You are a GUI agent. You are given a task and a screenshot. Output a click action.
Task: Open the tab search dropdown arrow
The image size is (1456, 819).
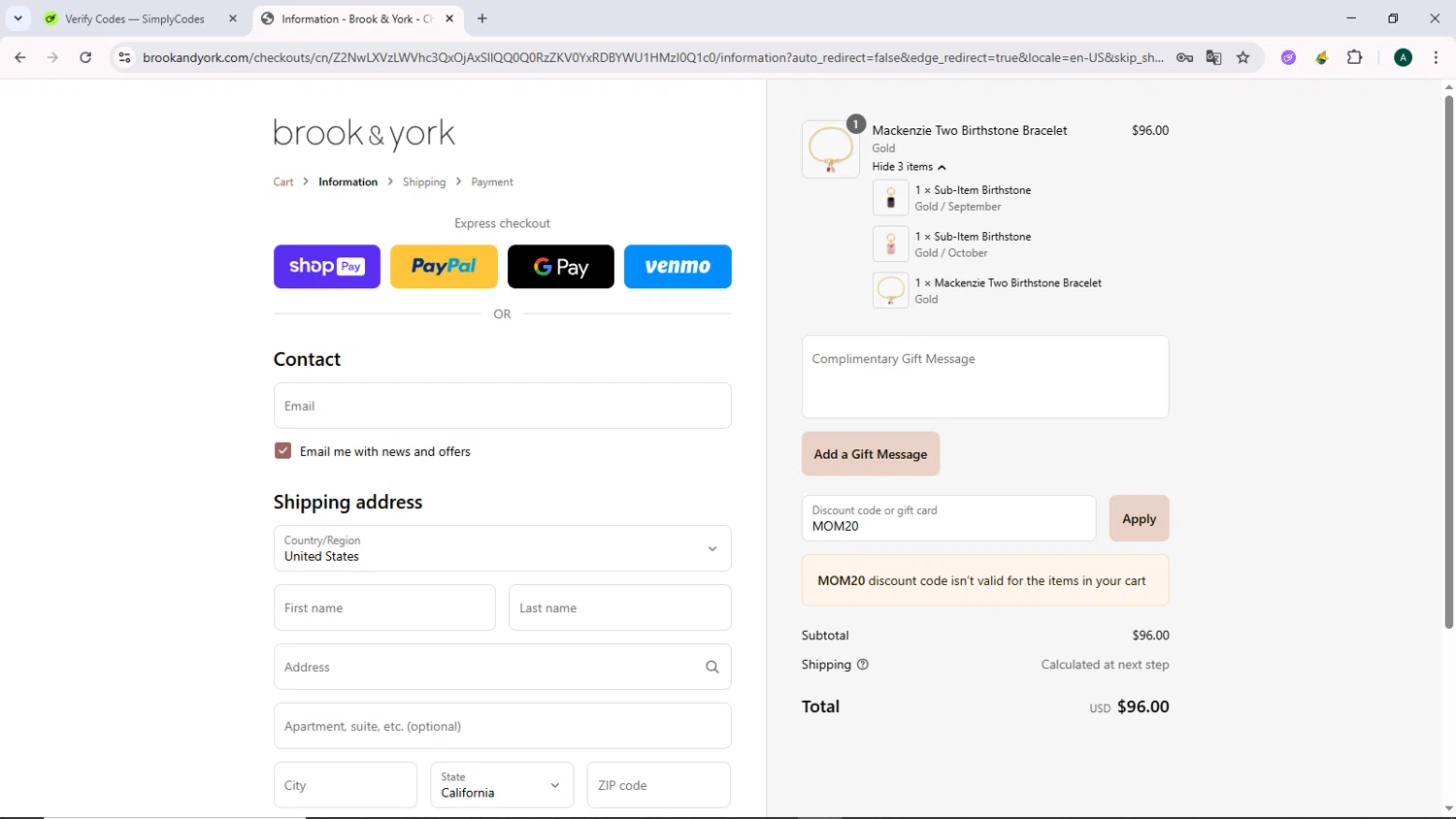point(17,18)
